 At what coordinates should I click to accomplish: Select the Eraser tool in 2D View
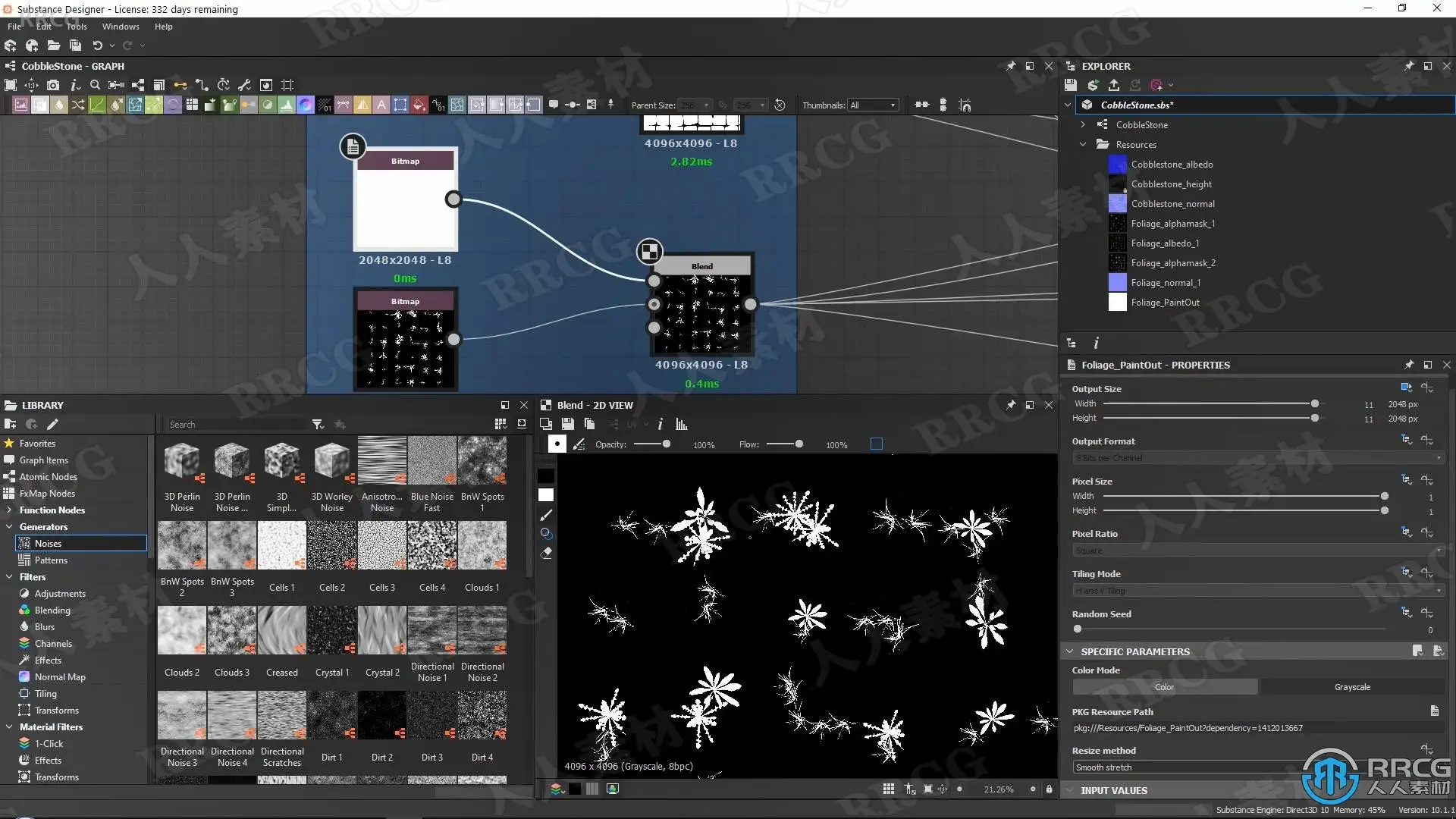546,554
